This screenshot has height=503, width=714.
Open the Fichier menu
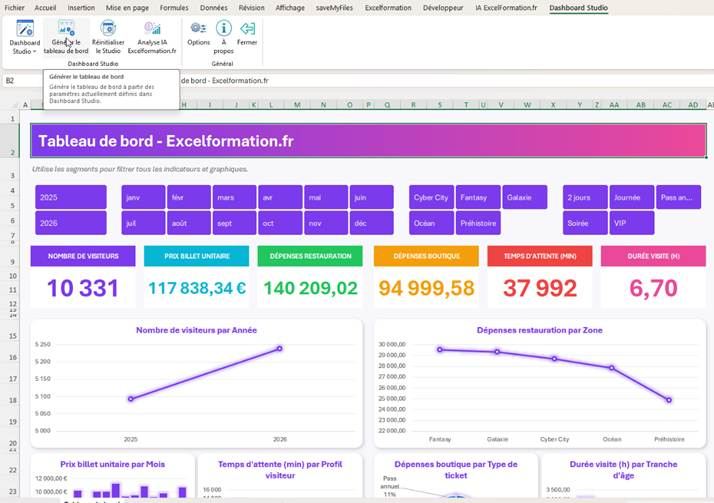(14, 8)
